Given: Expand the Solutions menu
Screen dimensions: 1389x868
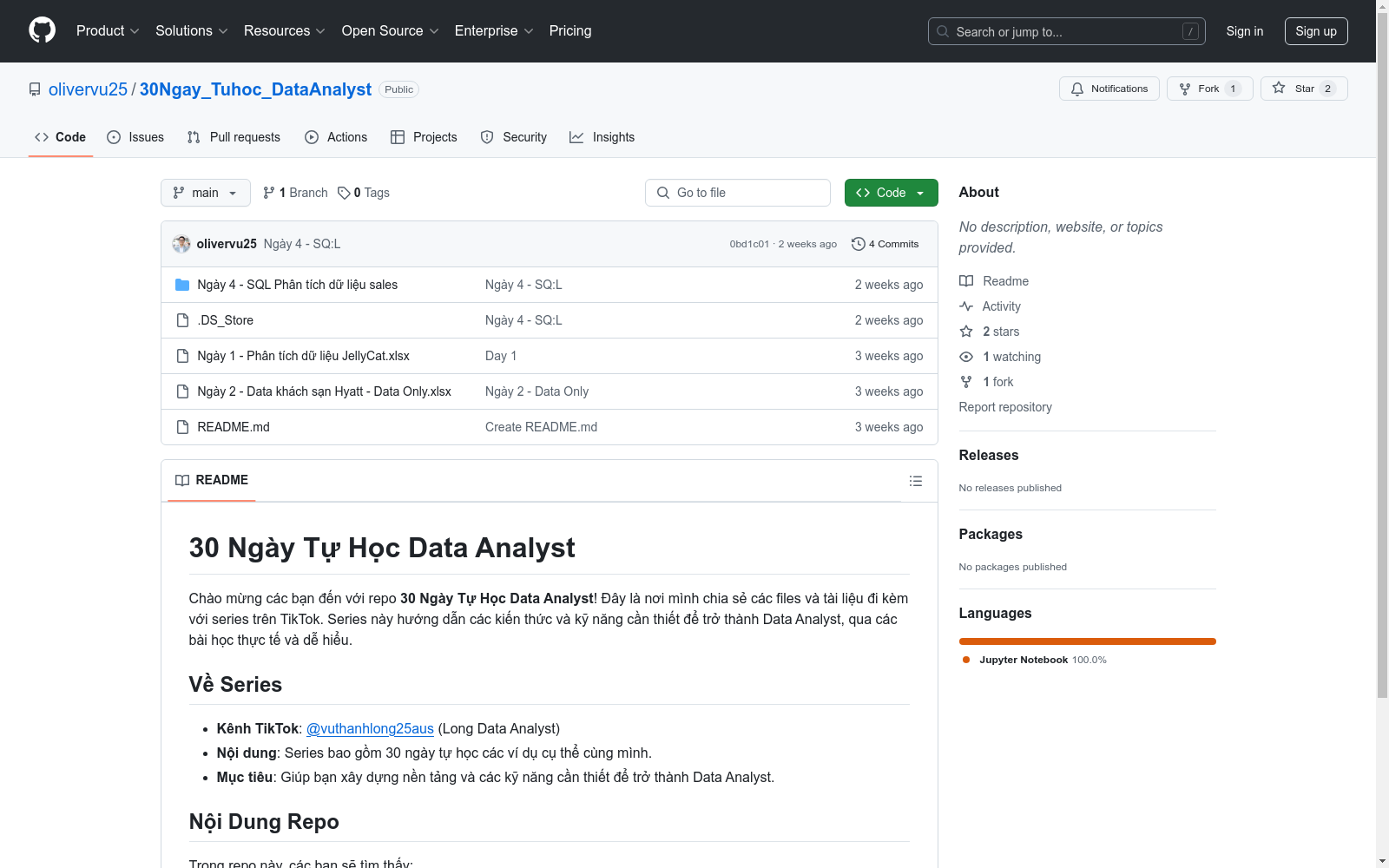Looking at the screenshot, I should [192, 30].
